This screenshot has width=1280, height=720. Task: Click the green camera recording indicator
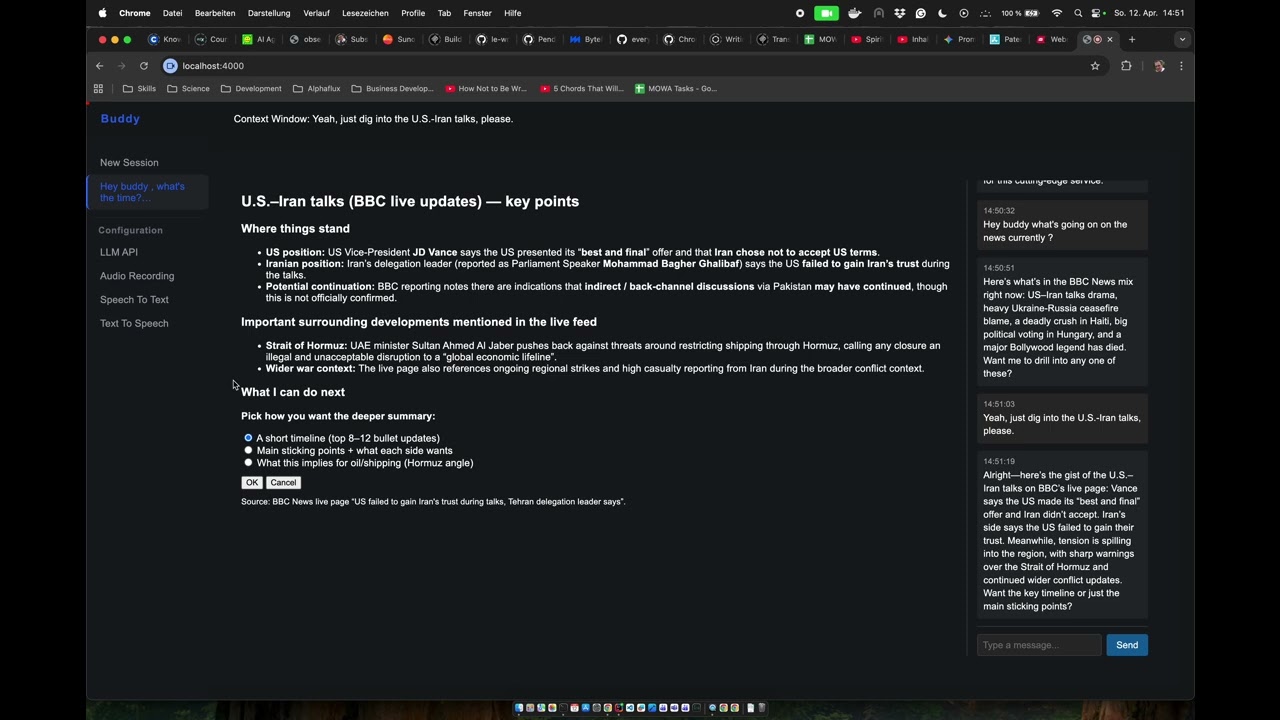pos(826,13)
